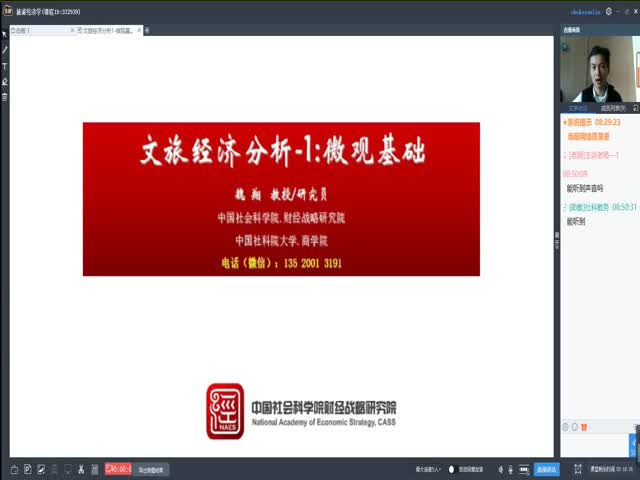Image resolution: width=640 pixels, height=480 pixels.
Task: Click the gray button next to record timer
Action: 151,470
